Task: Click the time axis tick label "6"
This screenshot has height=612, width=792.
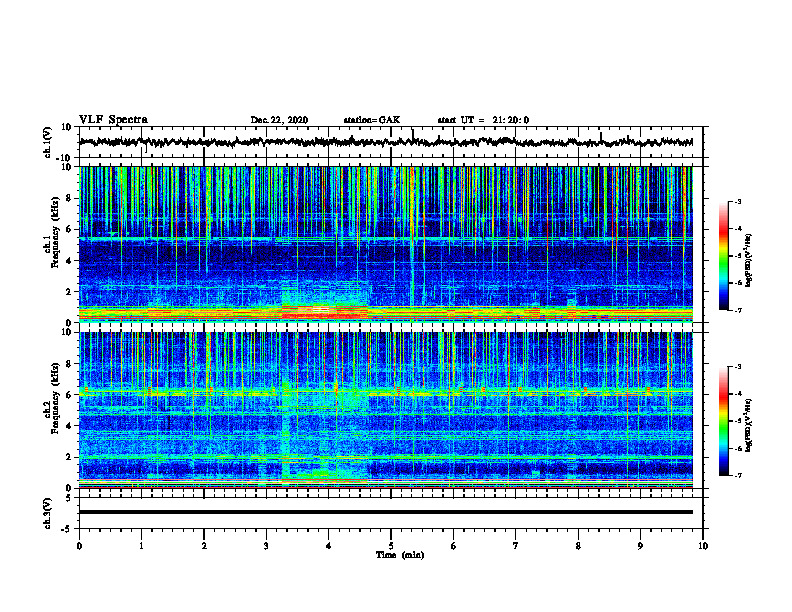Action: [454, 546]
